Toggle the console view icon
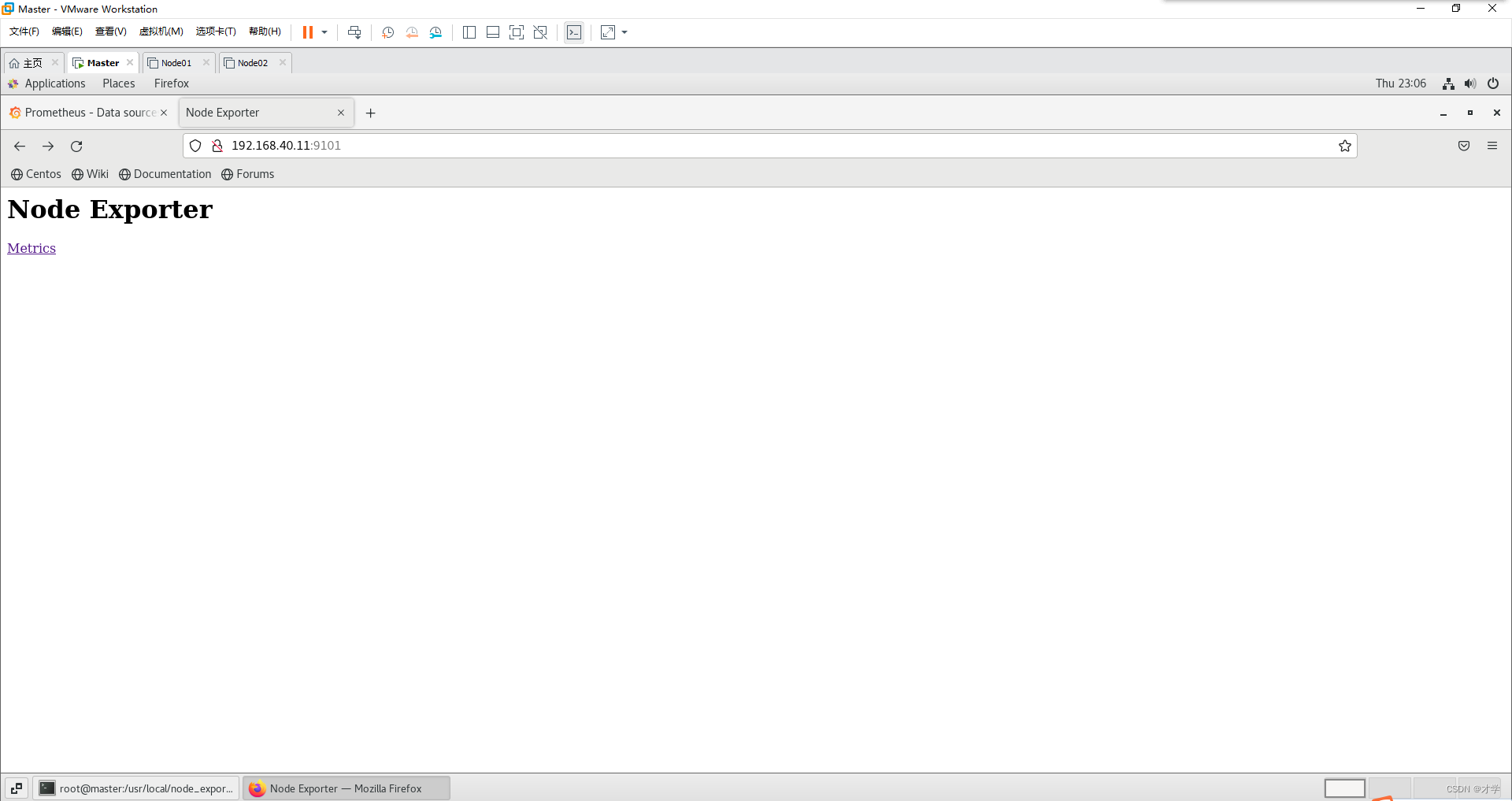This screenshot has width=1512, height=801. [x=574, y=32]
